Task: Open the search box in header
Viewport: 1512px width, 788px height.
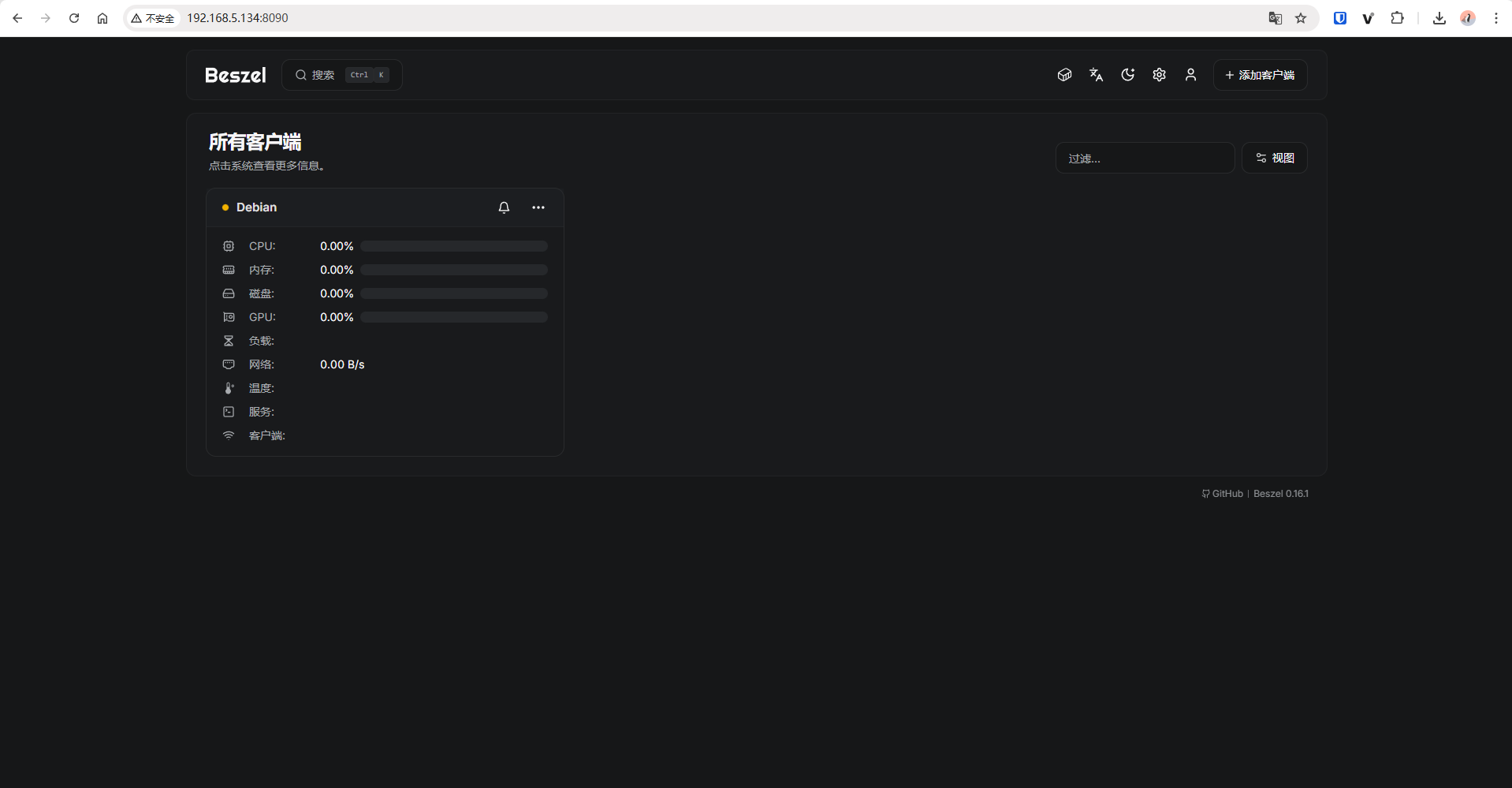Action: (341, 75)
